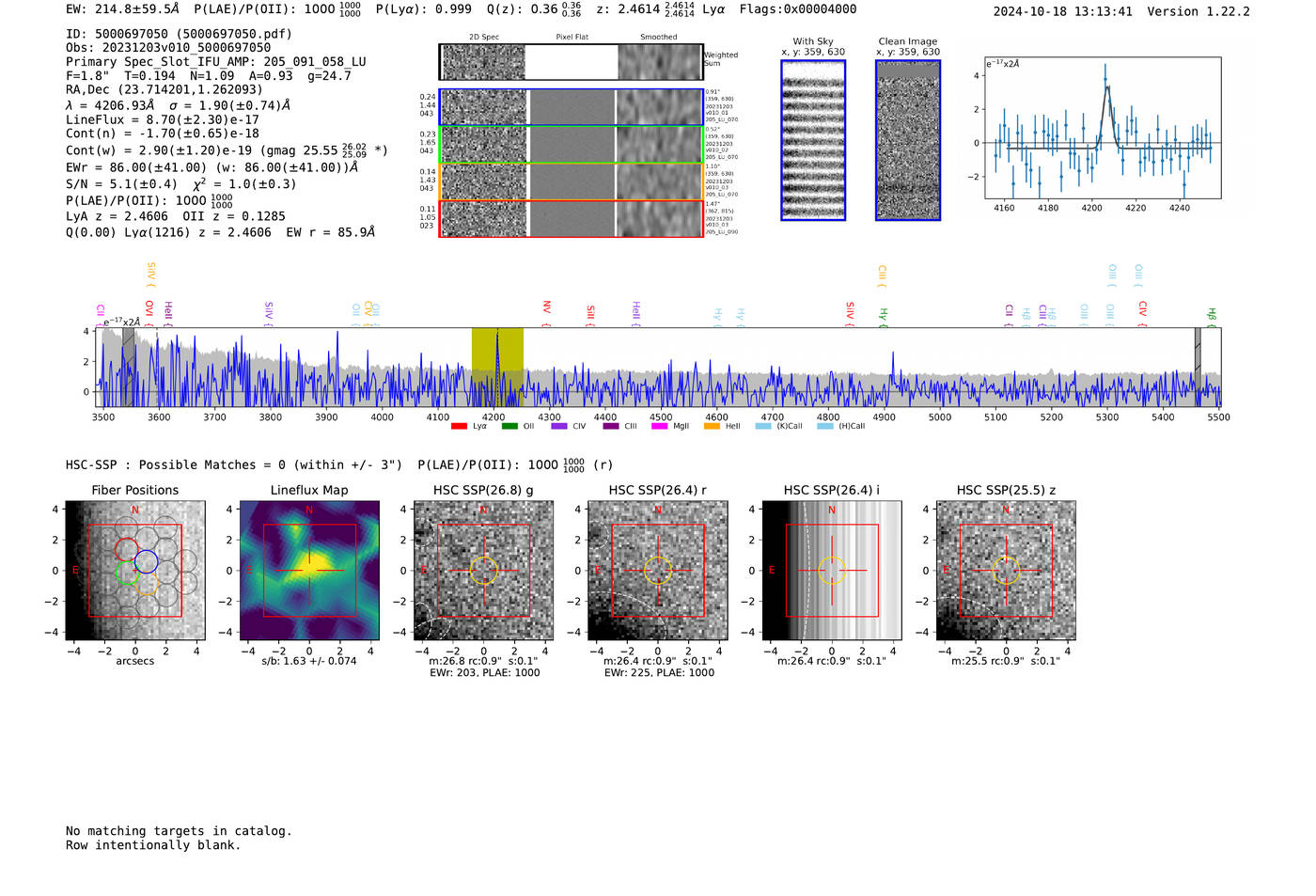Click the red CIV line marker
Viewport: 1316px width, 896px height.
point(1143,312)
